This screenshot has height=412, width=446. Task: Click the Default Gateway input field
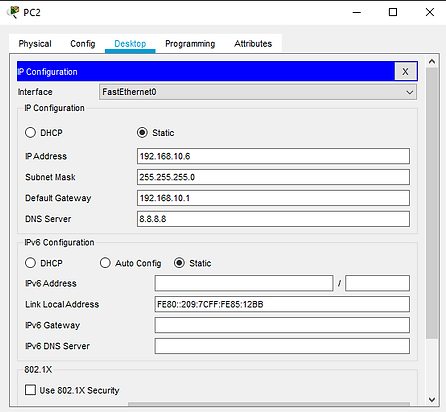273,198
